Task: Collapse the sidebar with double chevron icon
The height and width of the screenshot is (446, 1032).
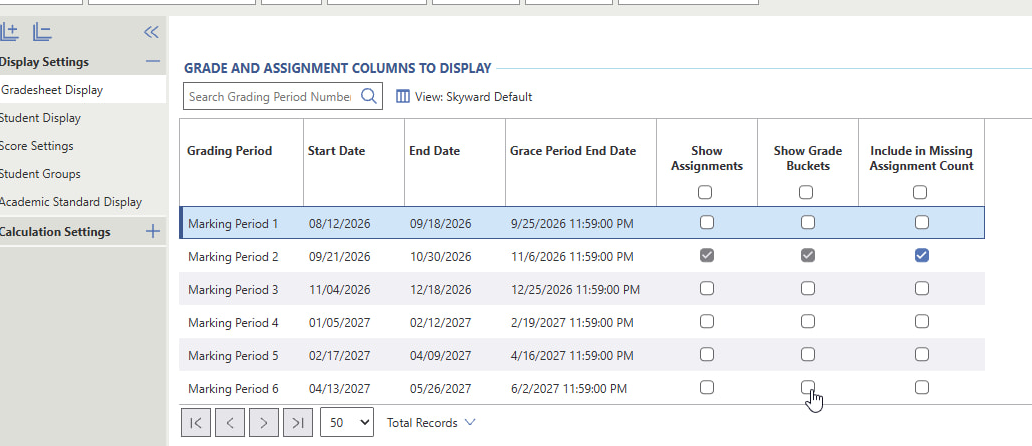Action: (x=151, y=32)
